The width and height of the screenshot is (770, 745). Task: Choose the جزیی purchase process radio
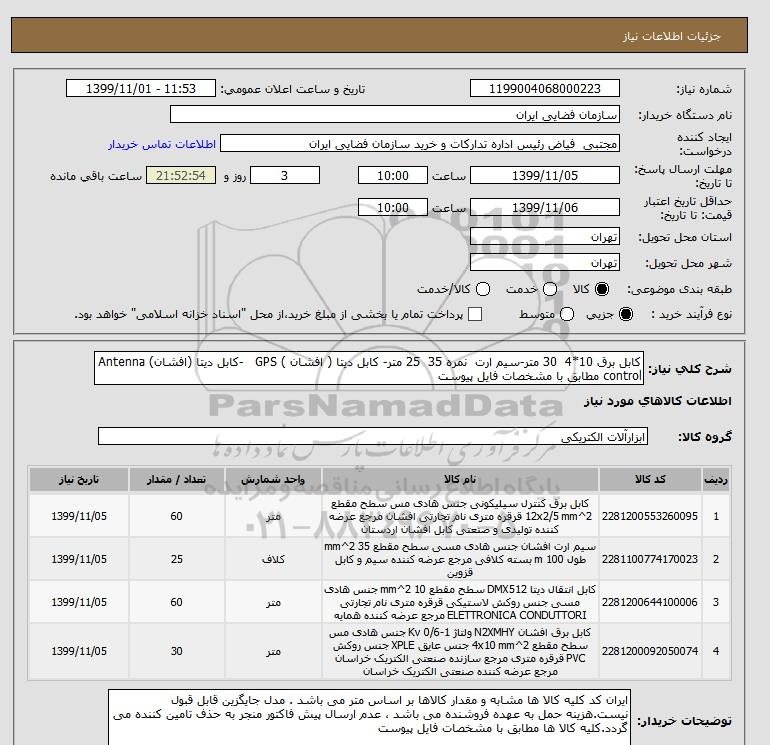626,314
